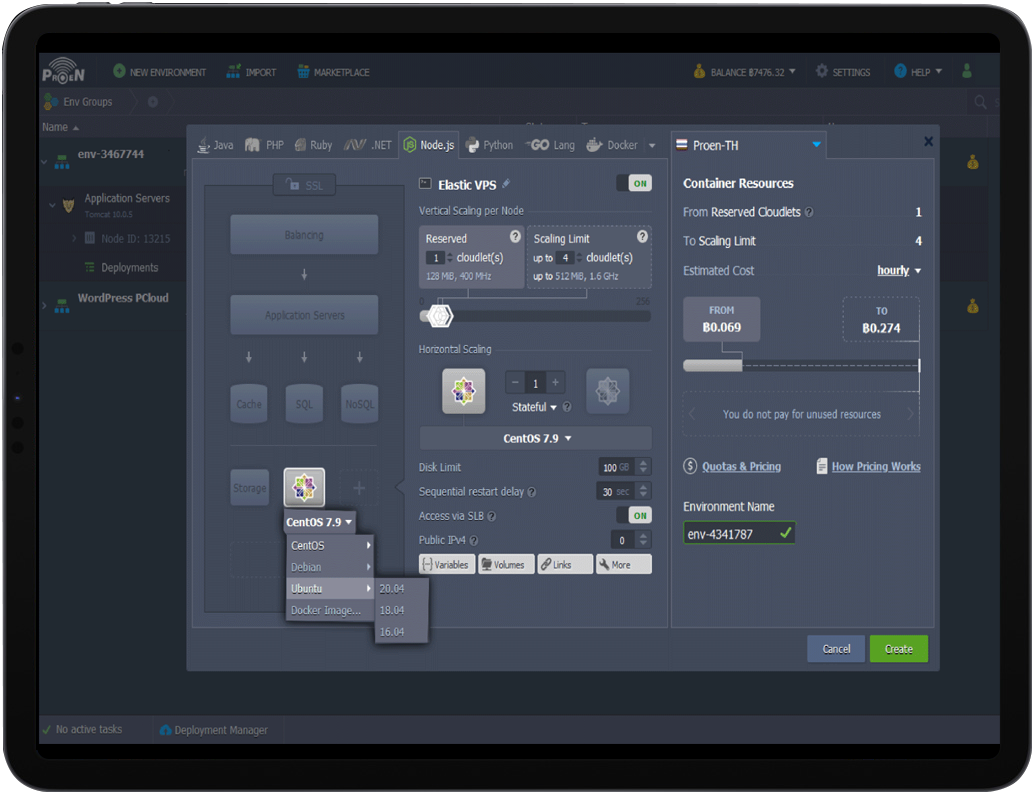Open the Help dropdown menu

coord(919,71)
